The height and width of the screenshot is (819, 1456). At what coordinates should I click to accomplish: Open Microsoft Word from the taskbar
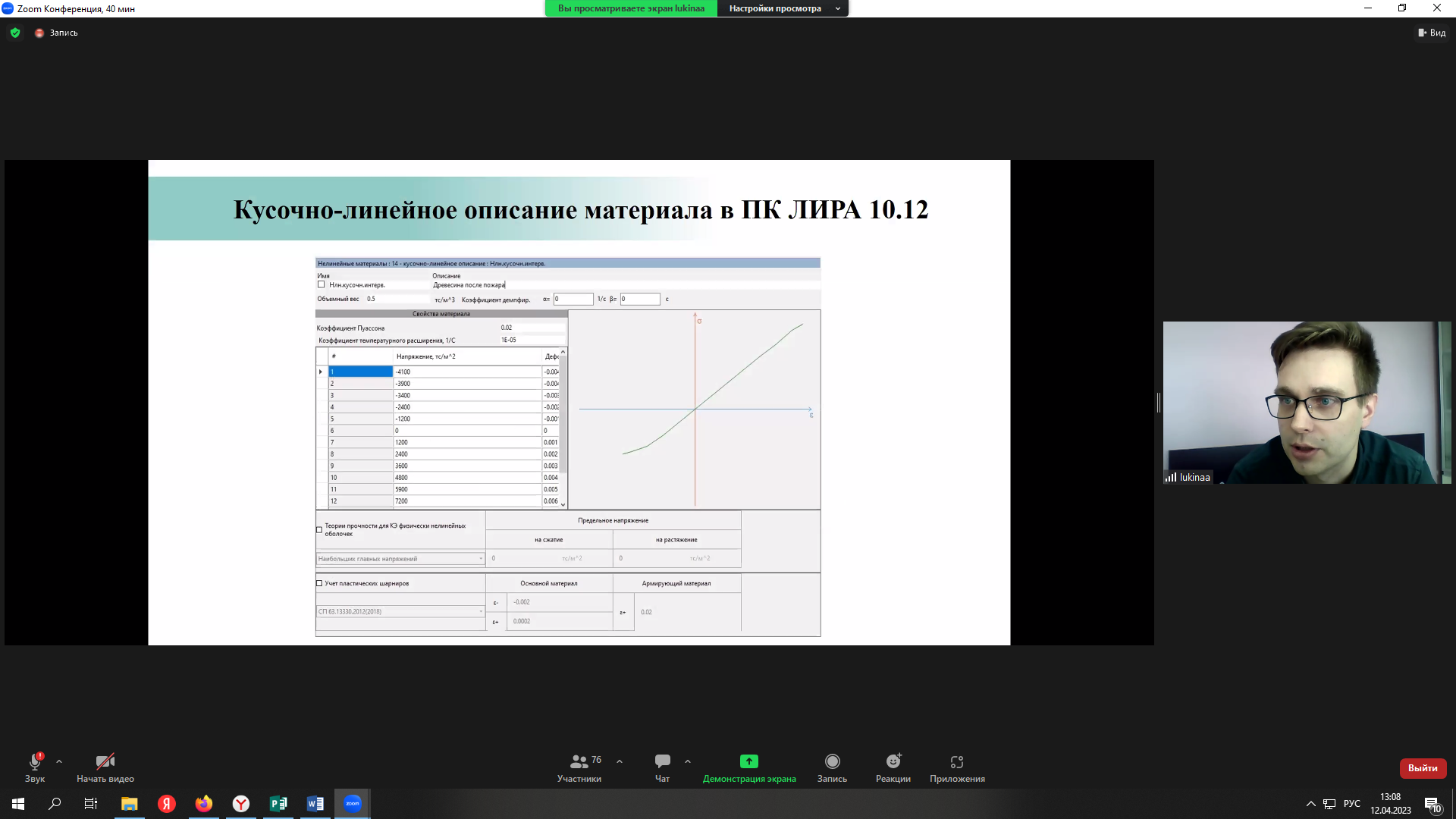coord(315,804)
